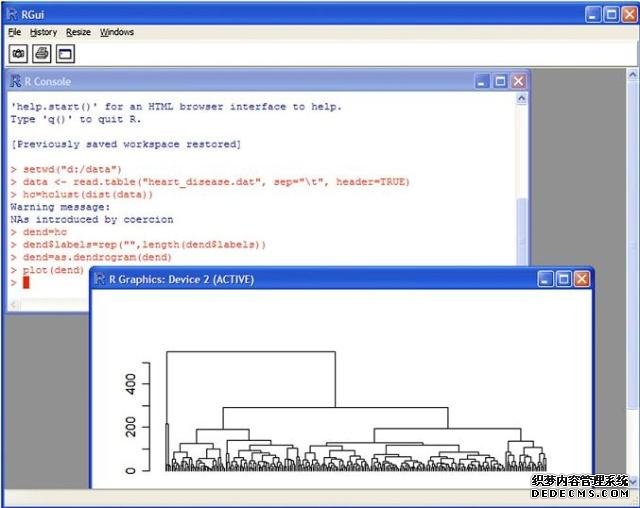
Task: Maximize the R Console window
Action: click(500, 81)
